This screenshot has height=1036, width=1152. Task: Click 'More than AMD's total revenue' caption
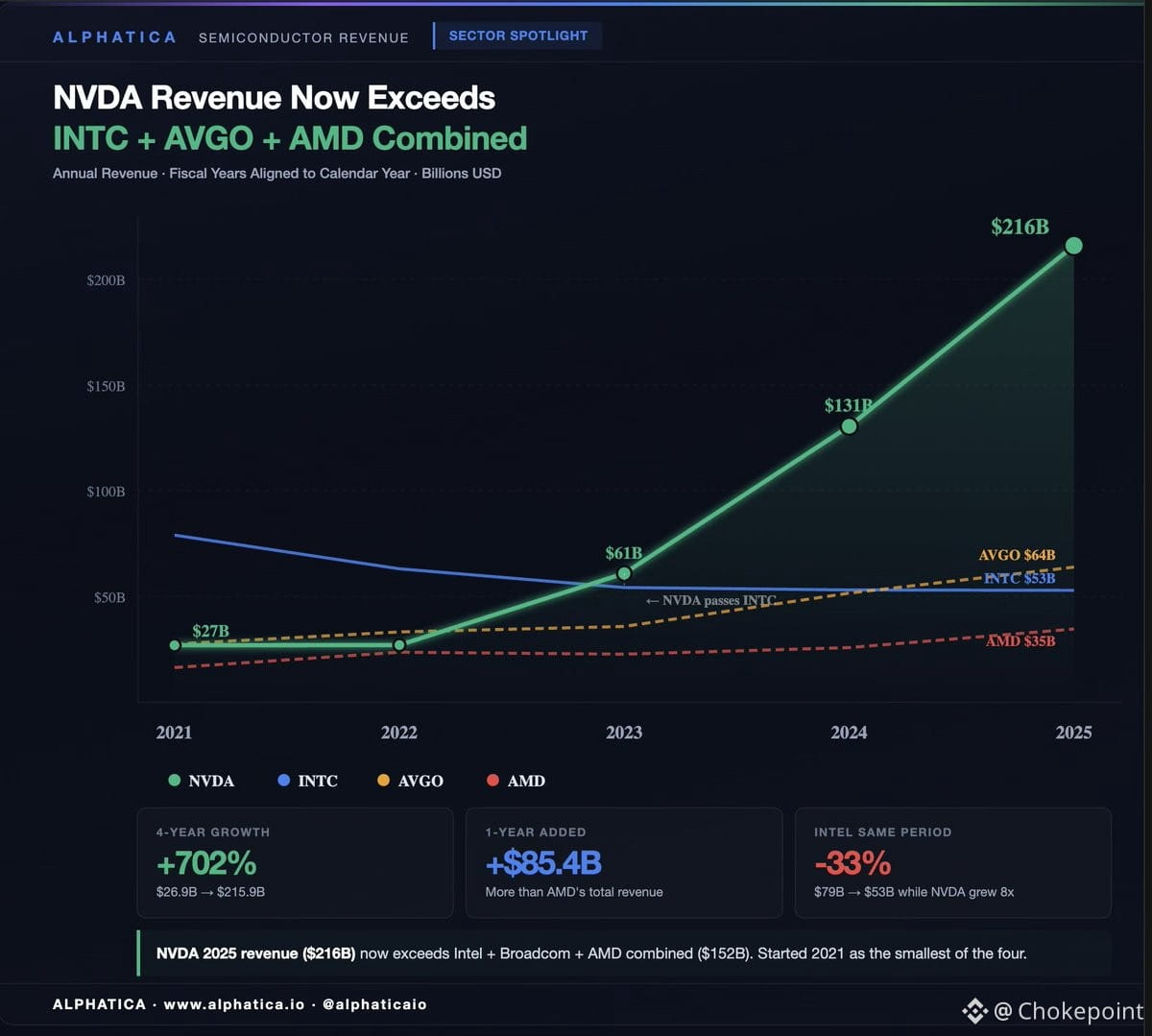574,892
